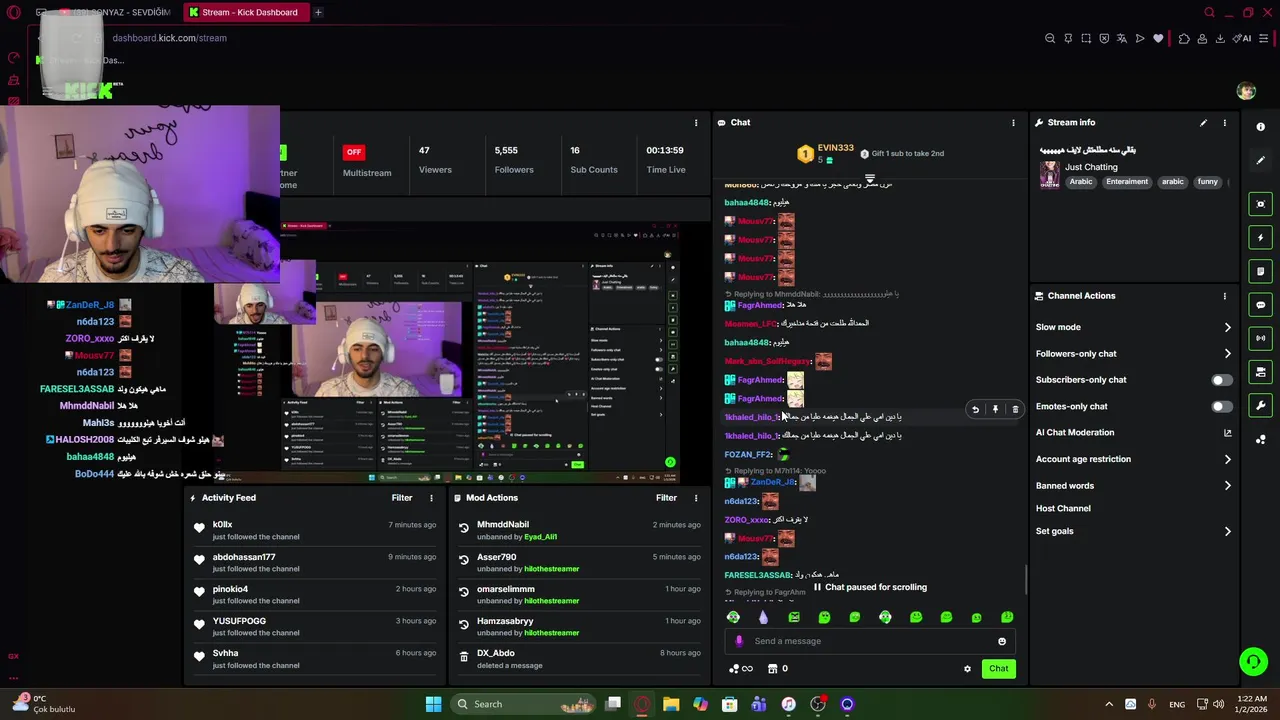
Task: Click the weather widget on taskbar
Action: (x=45, y=704)
